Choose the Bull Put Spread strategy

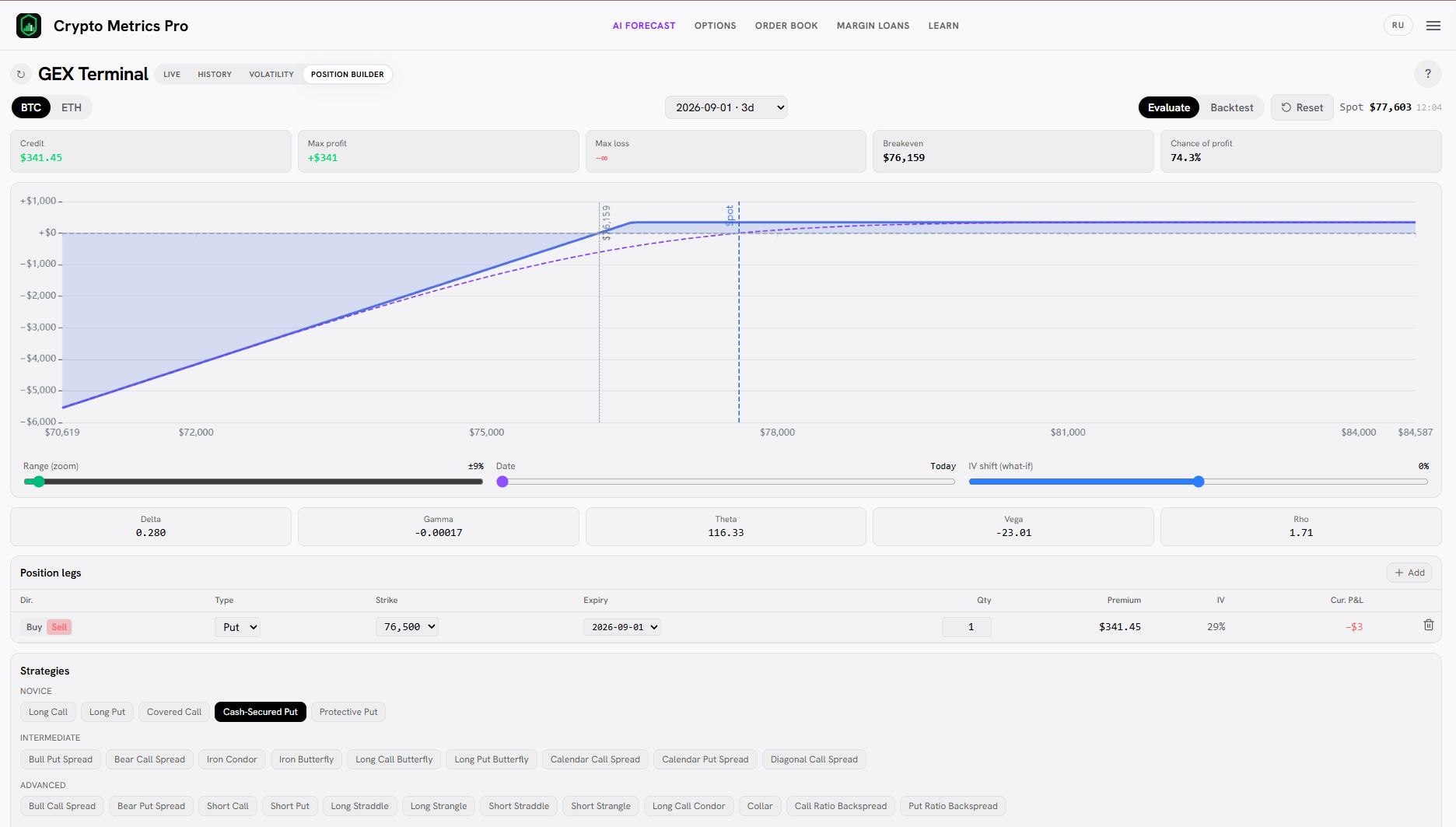61,759
